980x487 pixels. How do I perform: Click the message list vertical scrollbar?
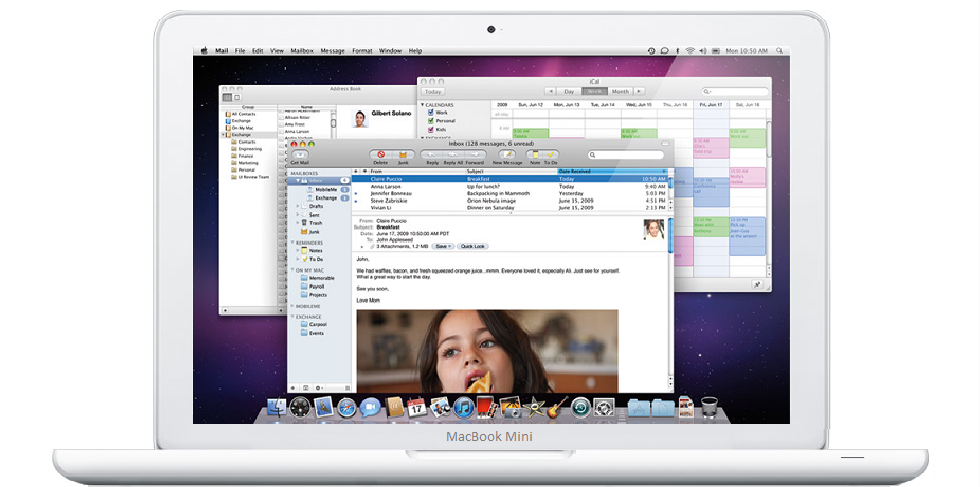tap(671, 191)
